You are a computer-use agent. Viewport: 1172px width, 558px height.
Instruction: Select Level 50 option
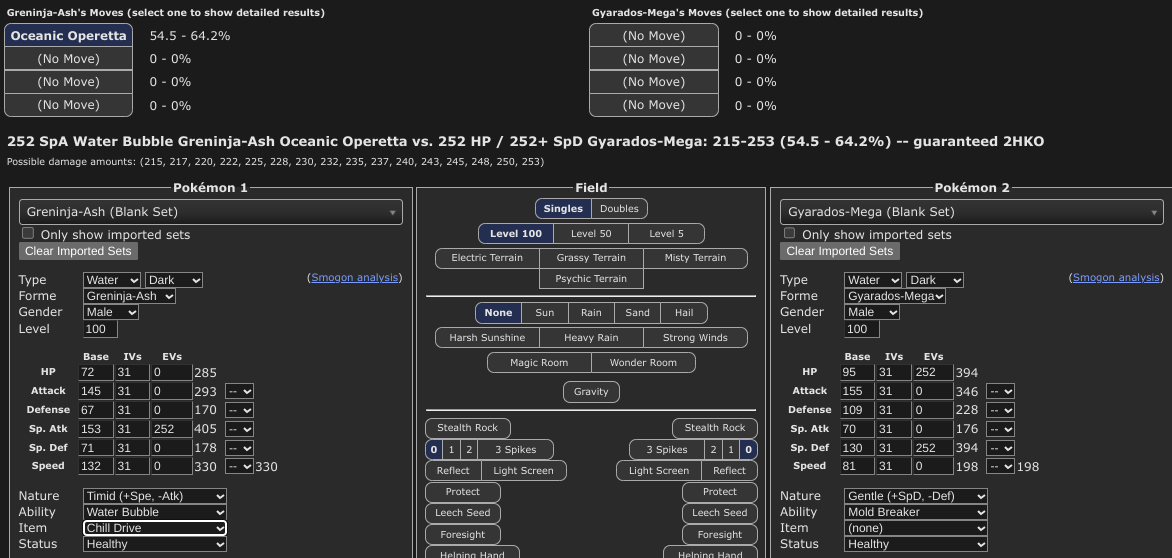tap(591, 234)
